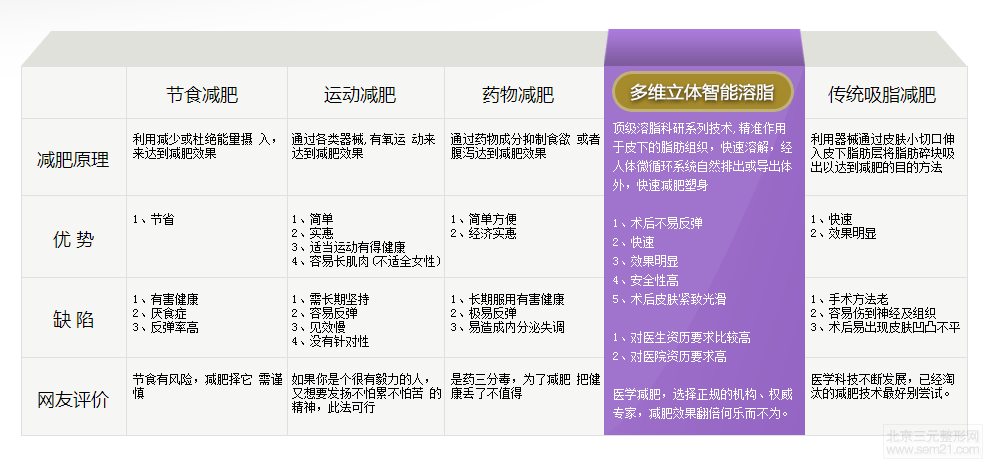Click the 4、容易长肌肉(不适全女性) item
The width and height of the screenshot is (988, 464).
(x=366, y=261)
